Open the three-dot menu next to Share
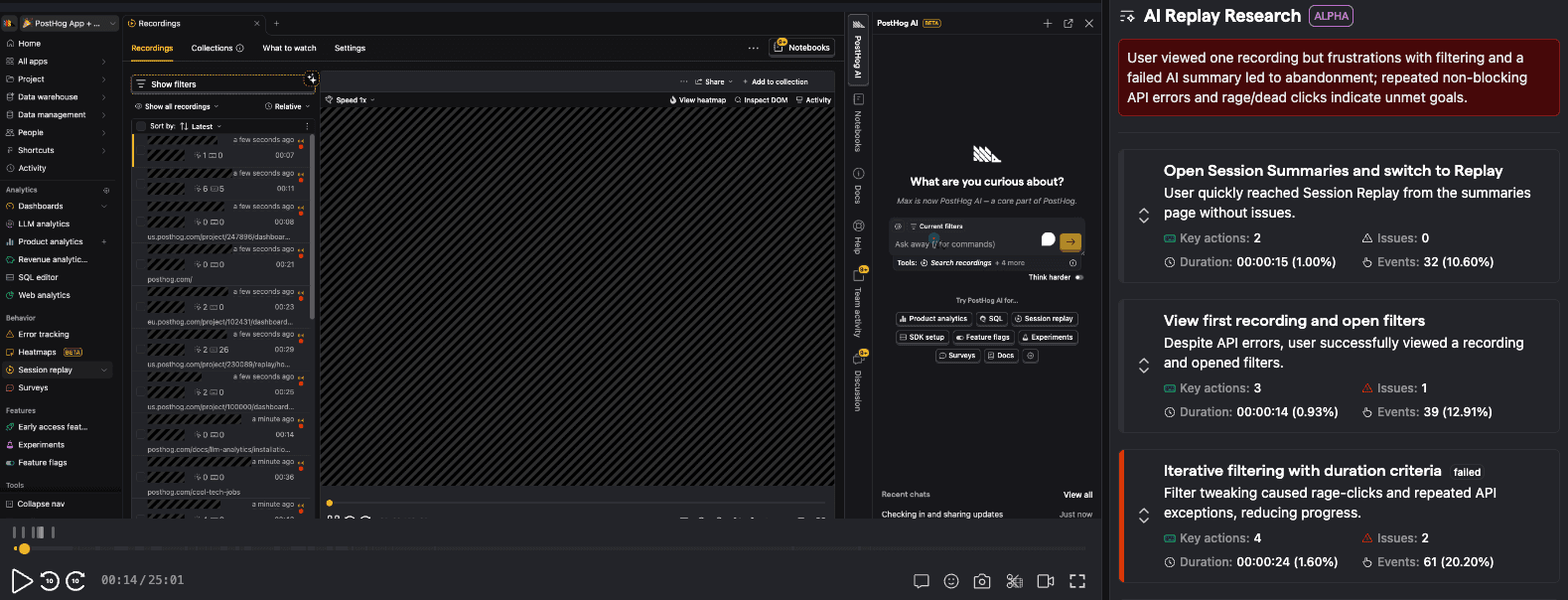This screenshot has width=1568, height=600. tap(684, 81)
